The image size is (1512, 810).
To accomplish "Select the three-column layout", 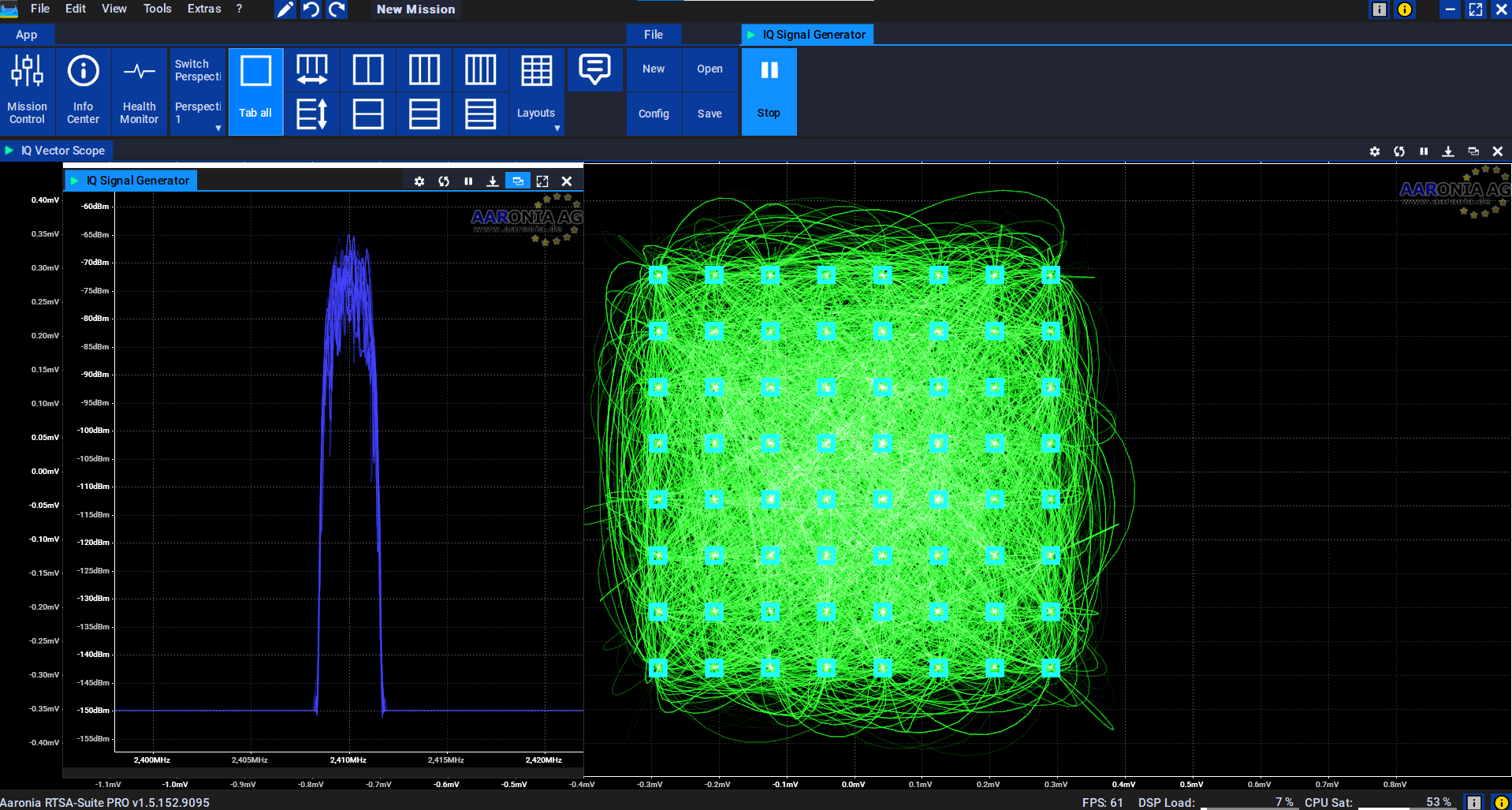I will pyautogui.click(x=424, y=70).
